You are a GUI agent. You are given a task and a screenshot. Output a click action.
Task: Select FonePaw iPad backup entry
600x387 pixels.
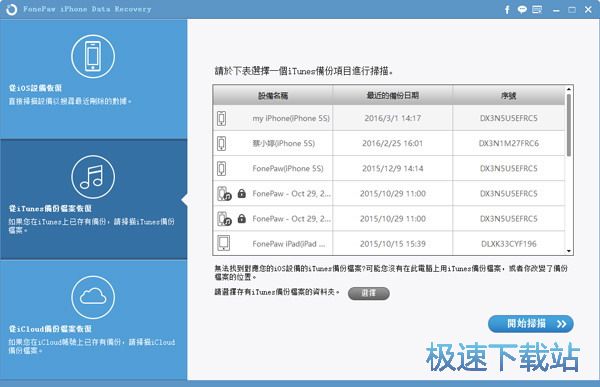389,243
